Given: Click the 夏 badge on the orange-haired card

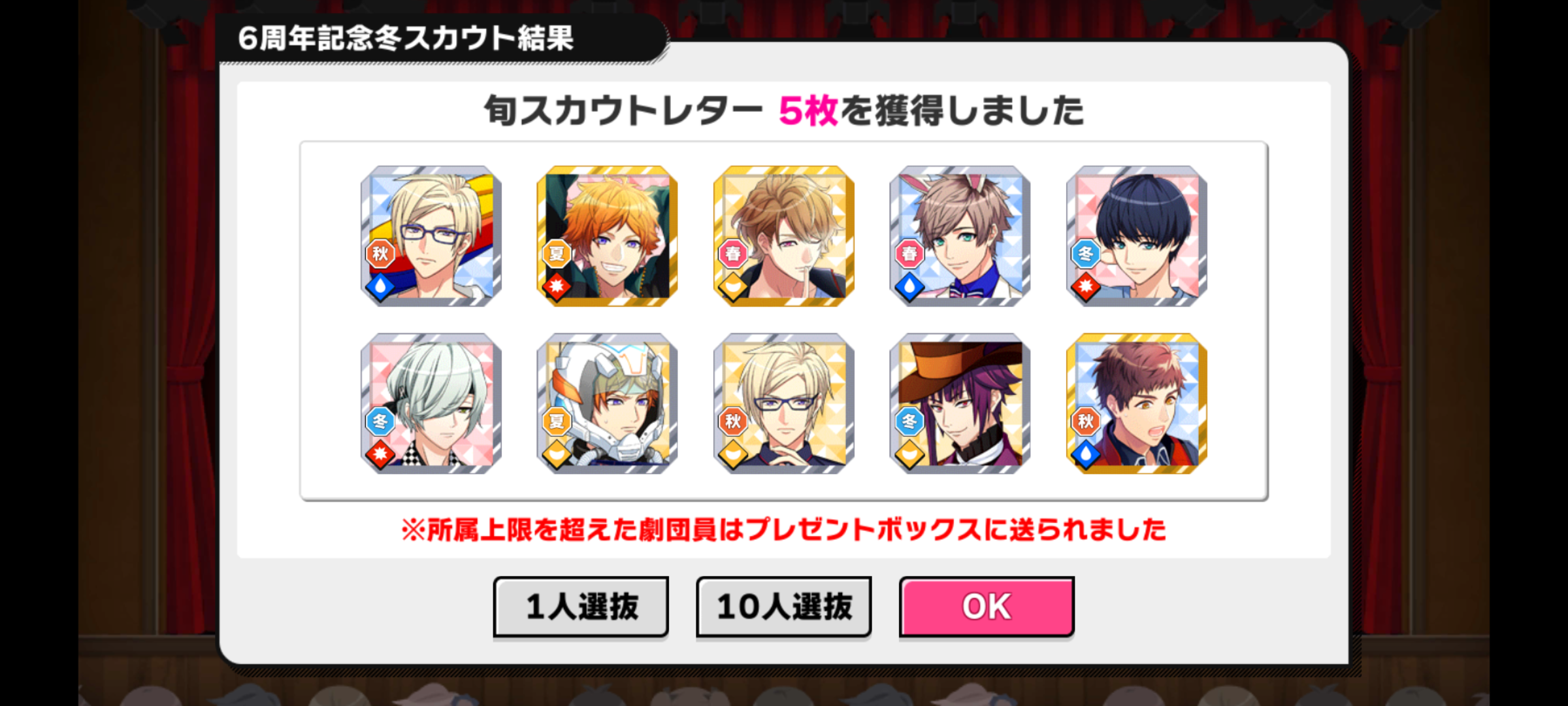Looking at the screenshot, I should (557, 254).
